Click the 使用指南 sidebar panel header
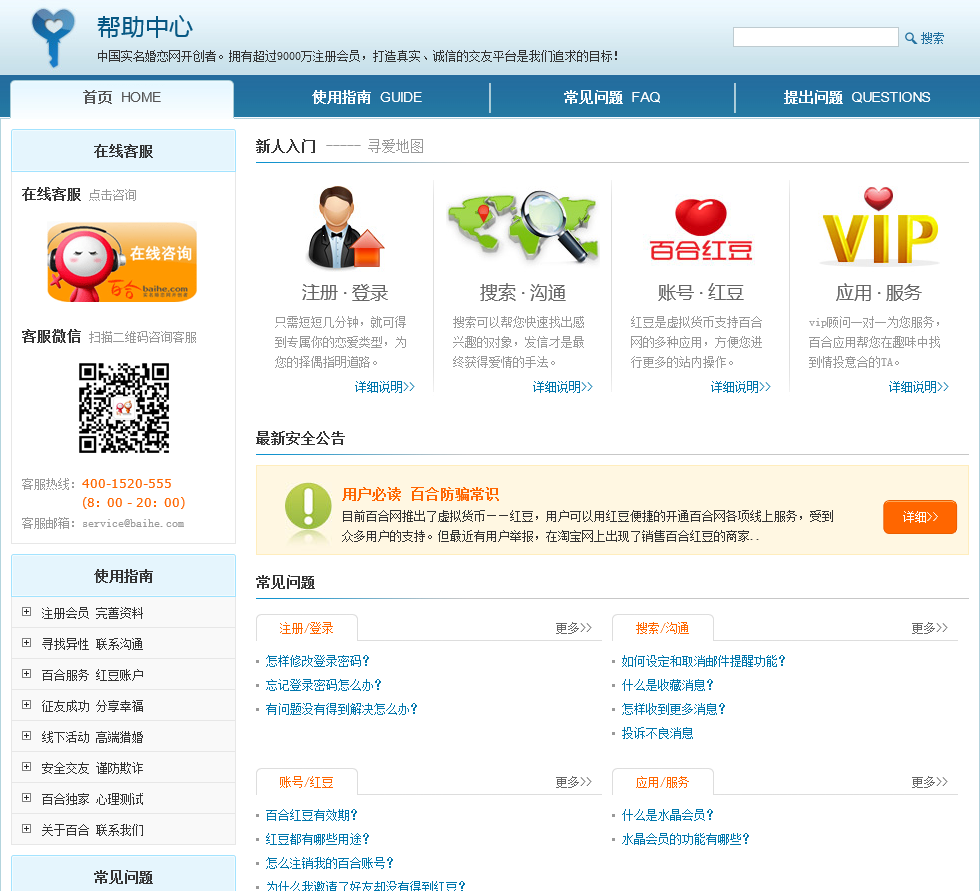 point(123,576)
